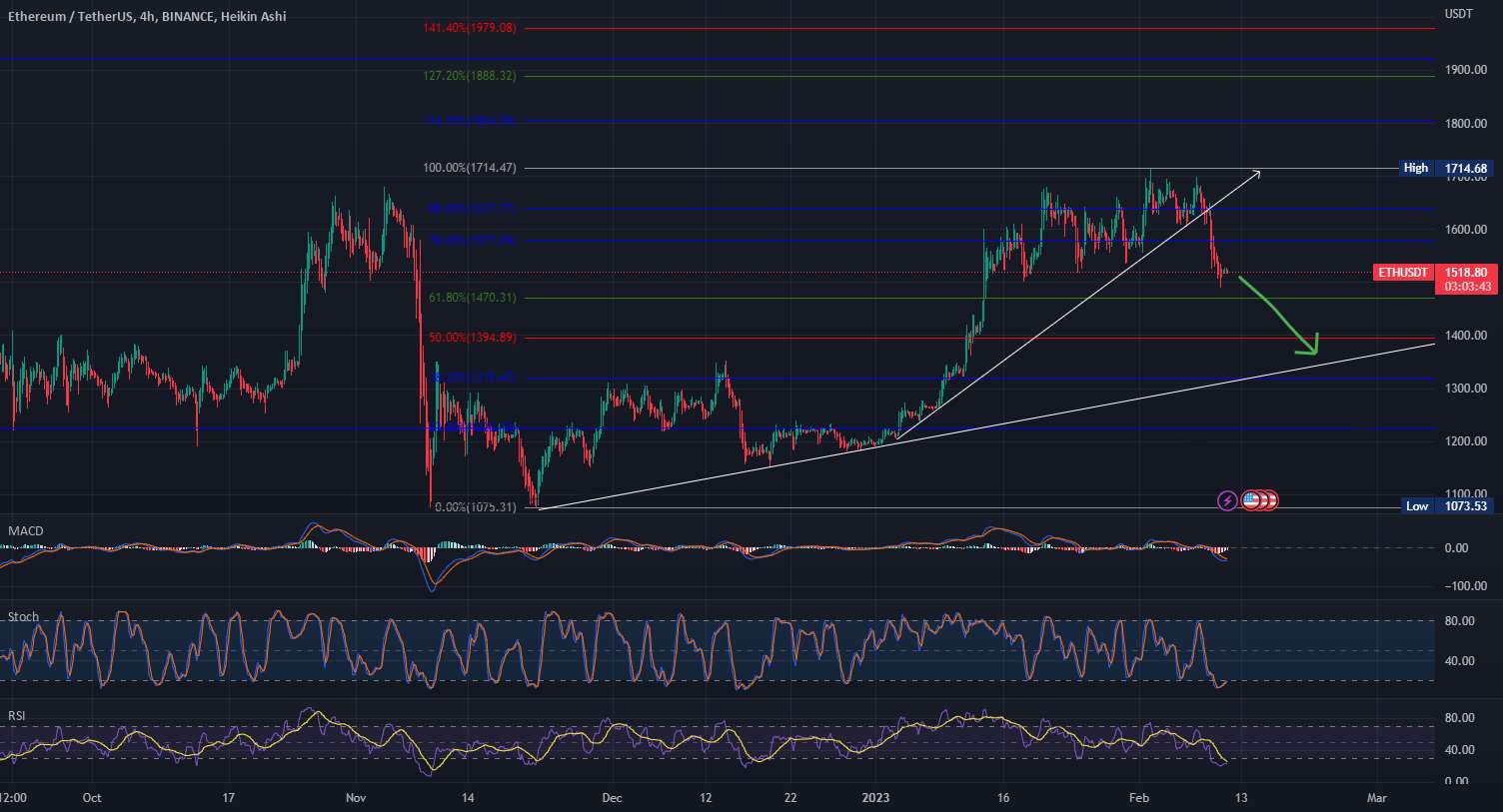Image resolution: width=1503 pixels, height=812 pixels.
Task: Select the 61.80%(1470.31) Fibonacci label
Action: [x=473, y=298]
